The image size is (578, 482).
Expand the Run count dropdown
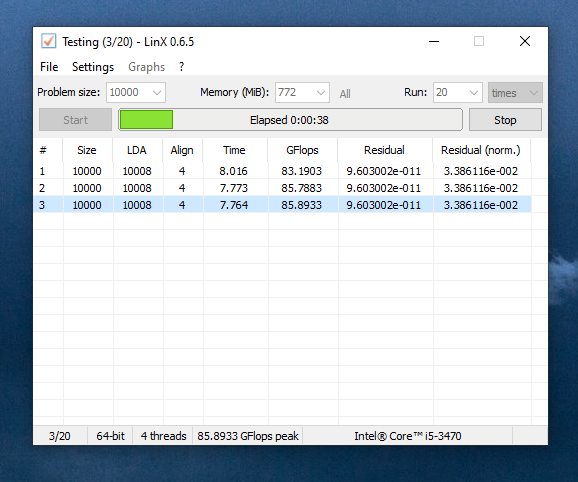457,92
